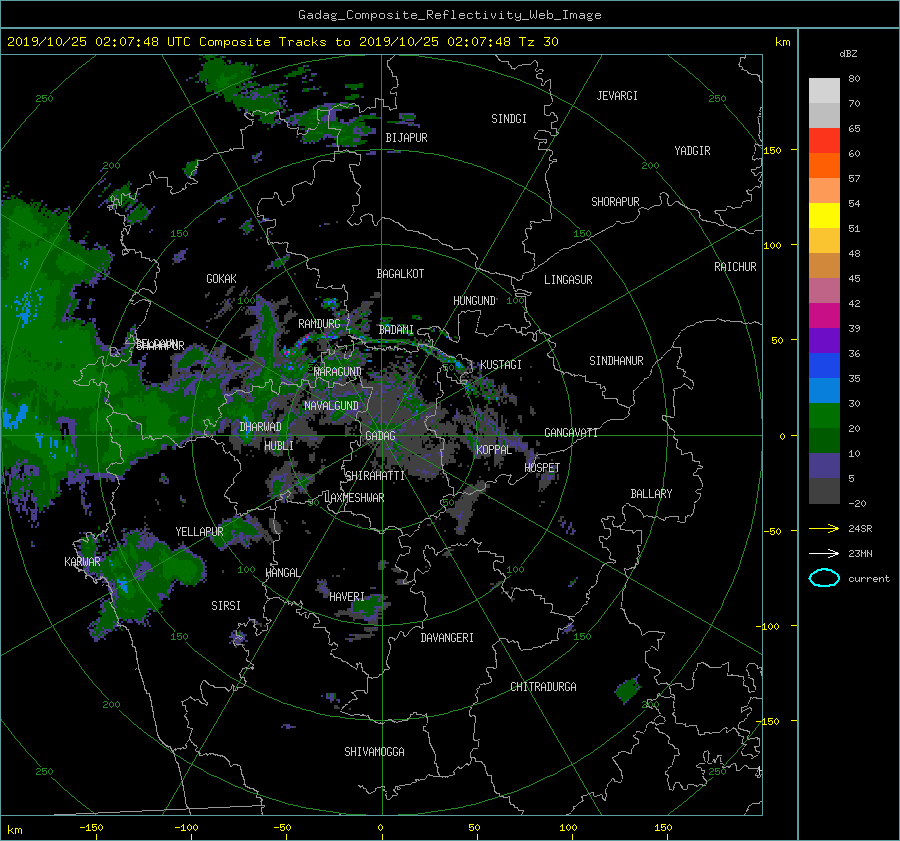
Task: Click the BIJAPUR city label
Action: (x=406, y=138)
